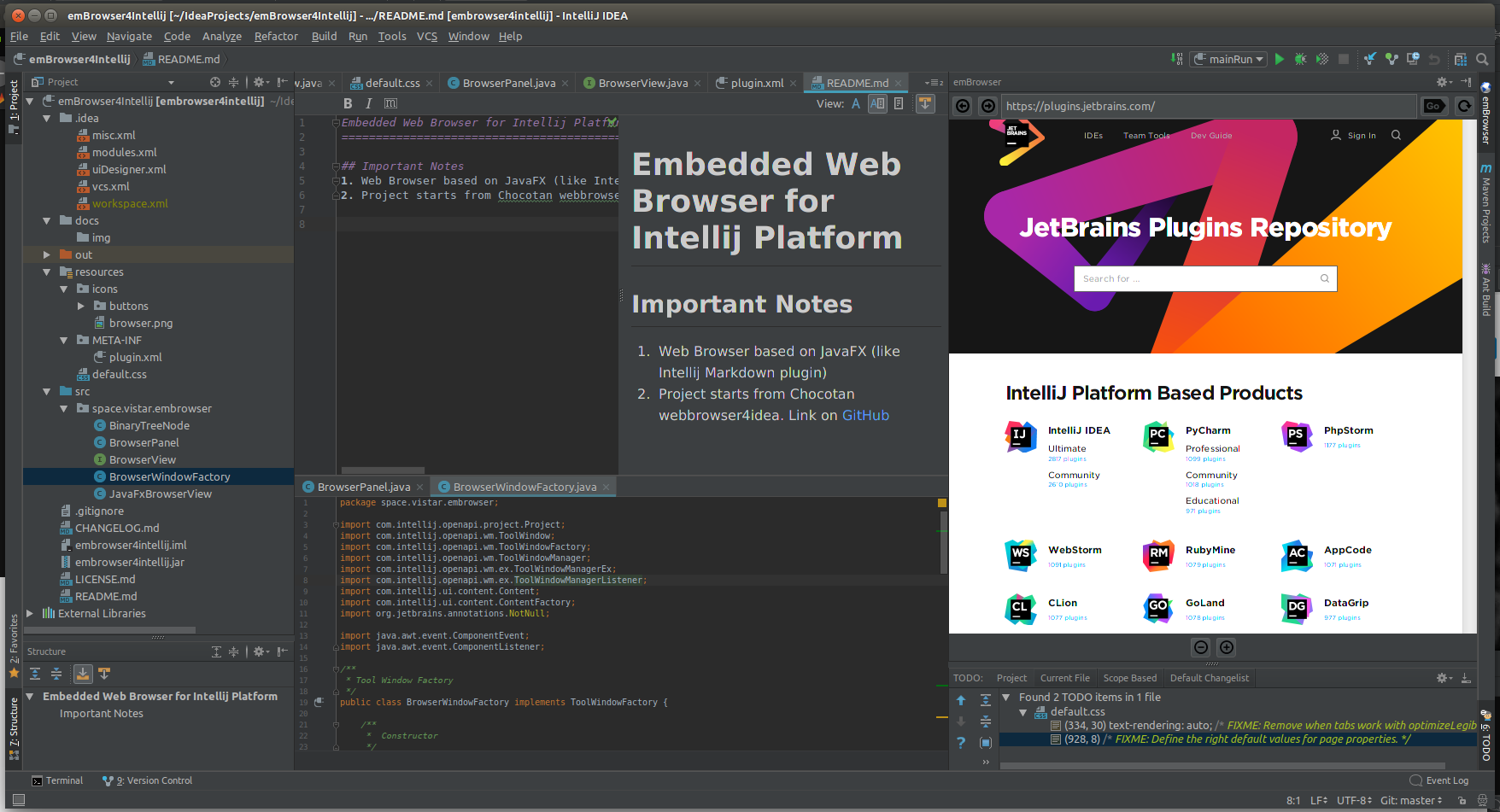The width and height of the screenshot is (1500, 812).
Task: Follow the GitHub link in Markdown preview
Action: [865, 416]
